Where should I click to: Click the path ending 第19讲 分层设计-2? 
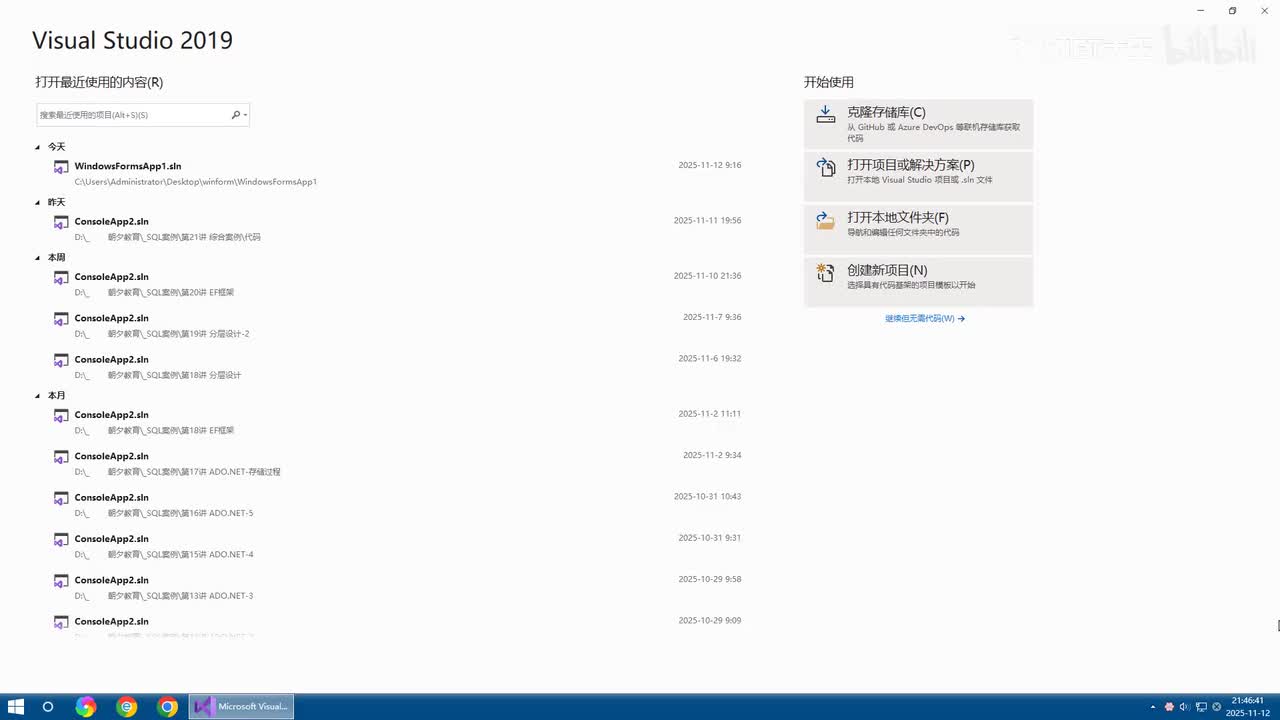coord(162,334)
